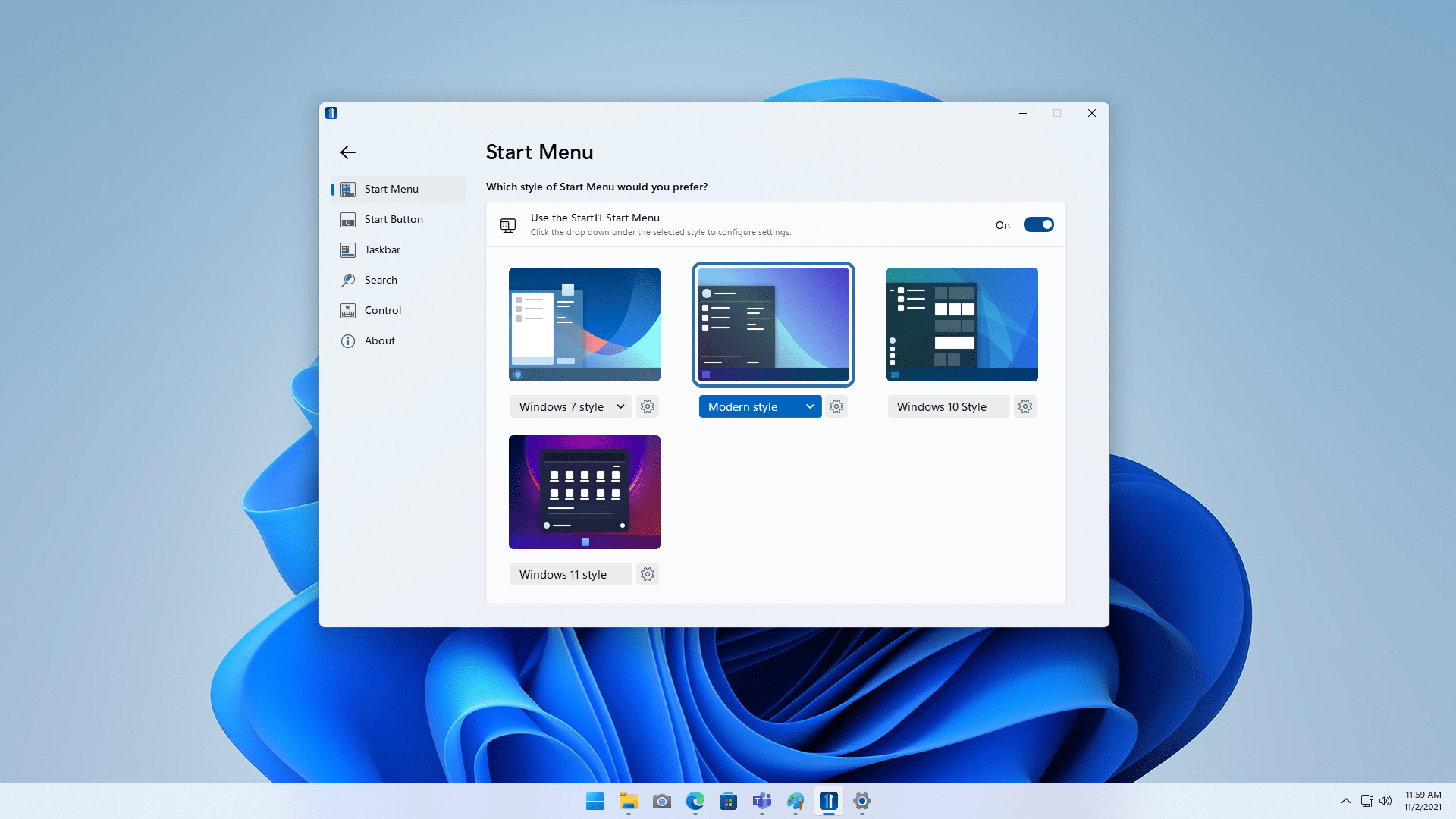The image size is (1456, 819).
Task: Click the Windows 10 Style thumbnail
Action: tap(962, 324)
